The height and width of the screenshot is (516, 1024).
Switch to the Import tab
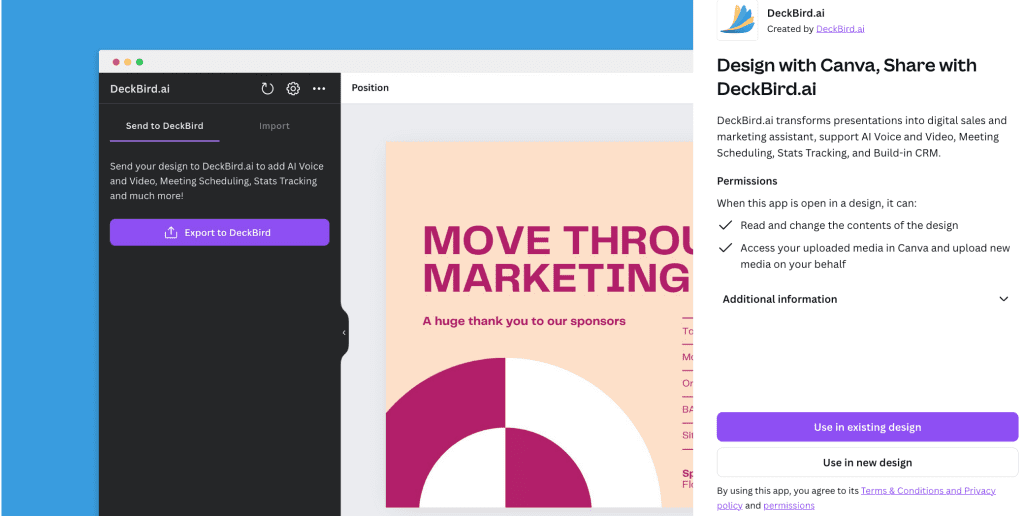click(x=274, y=126)
